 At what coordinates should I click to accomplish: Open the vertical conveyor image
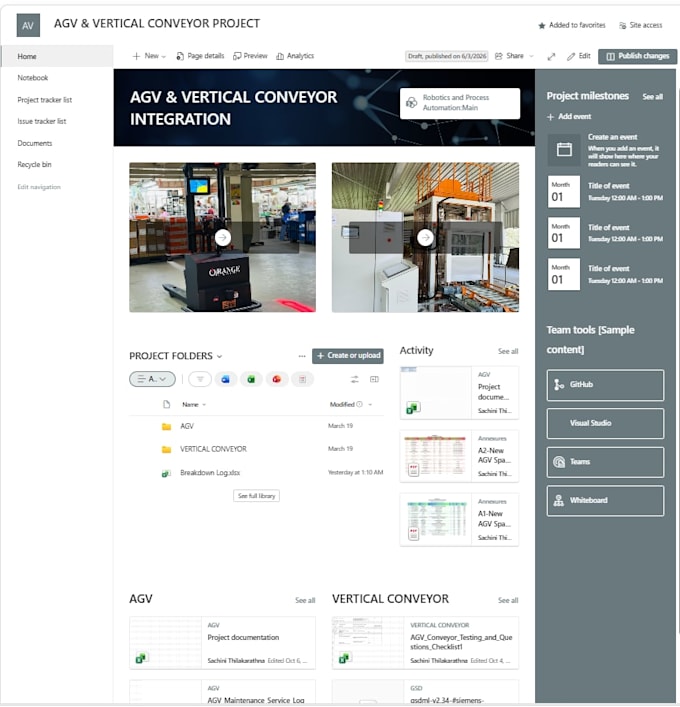(425, 237)
